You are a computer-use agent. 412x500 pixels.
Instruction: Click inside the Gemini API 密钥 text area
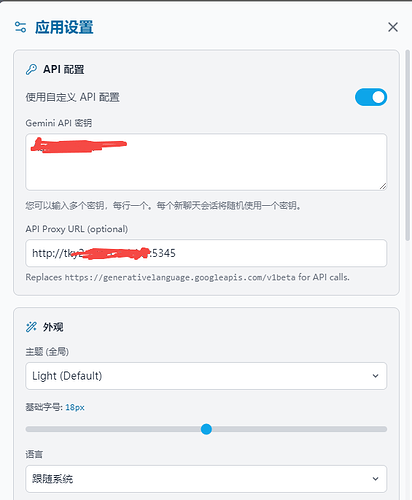click(206, 162)
